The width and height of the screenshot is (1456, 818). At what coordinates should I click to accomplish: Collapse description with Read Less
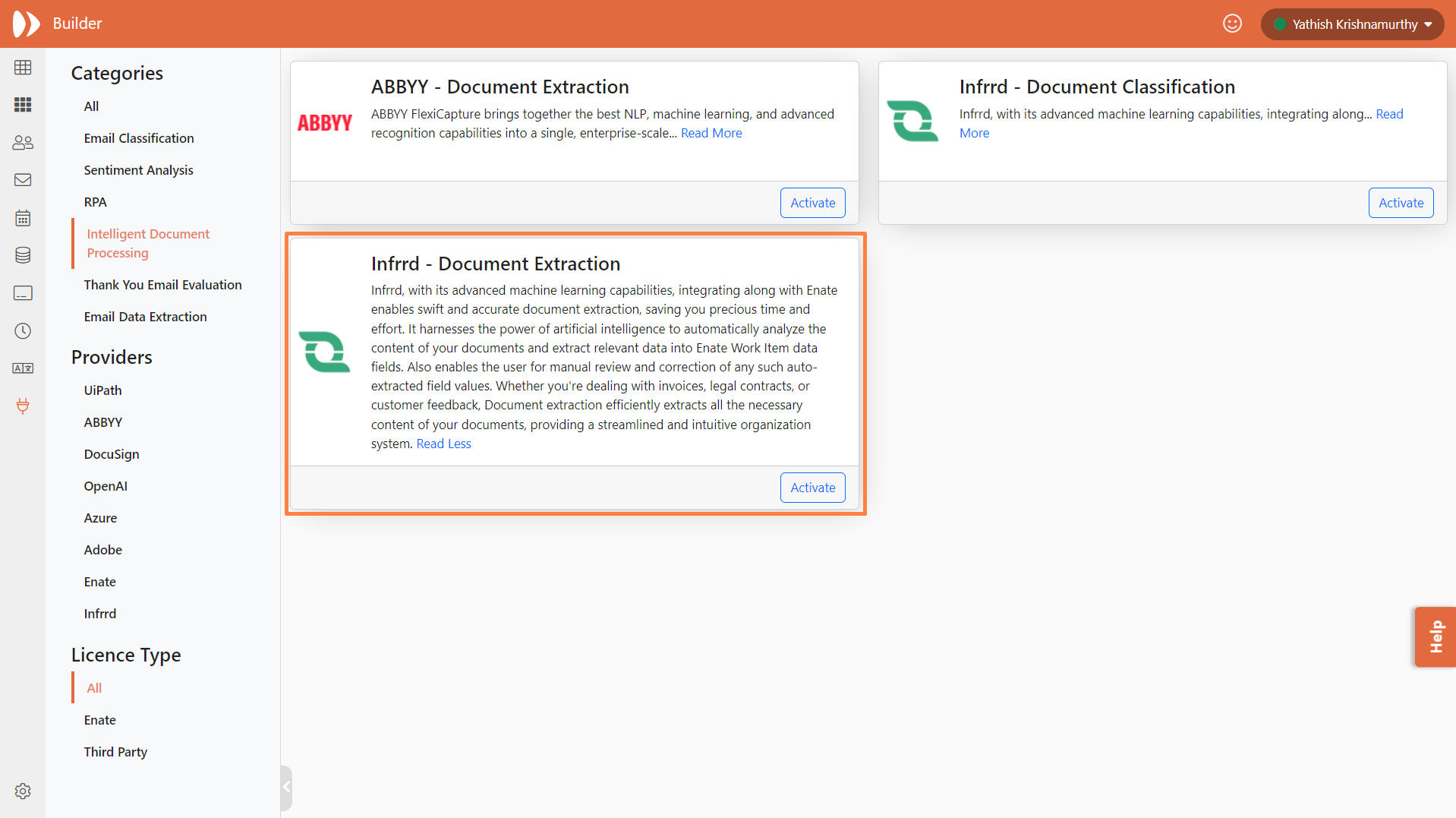click(x=443, y=444)
